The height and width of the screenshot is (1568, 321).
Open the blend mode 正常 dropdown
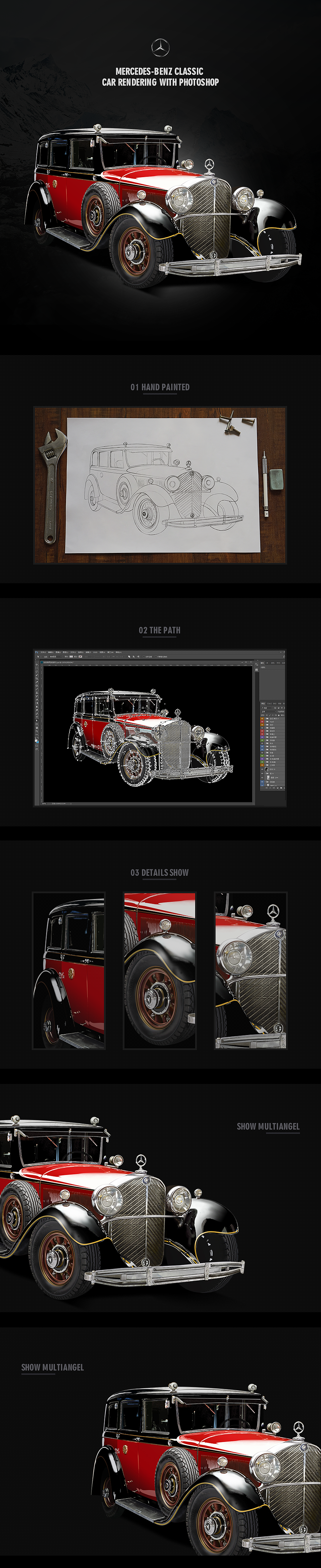click(x=269, y=711)
